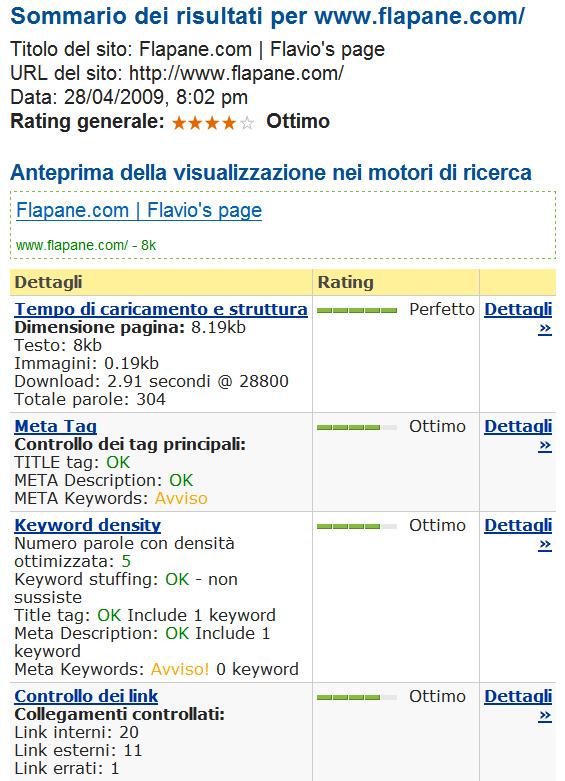Click the orange Avviso text beside META Keywords
This screenshot has height=781, width=565.
pyautogui.click(x=181, y=498)
